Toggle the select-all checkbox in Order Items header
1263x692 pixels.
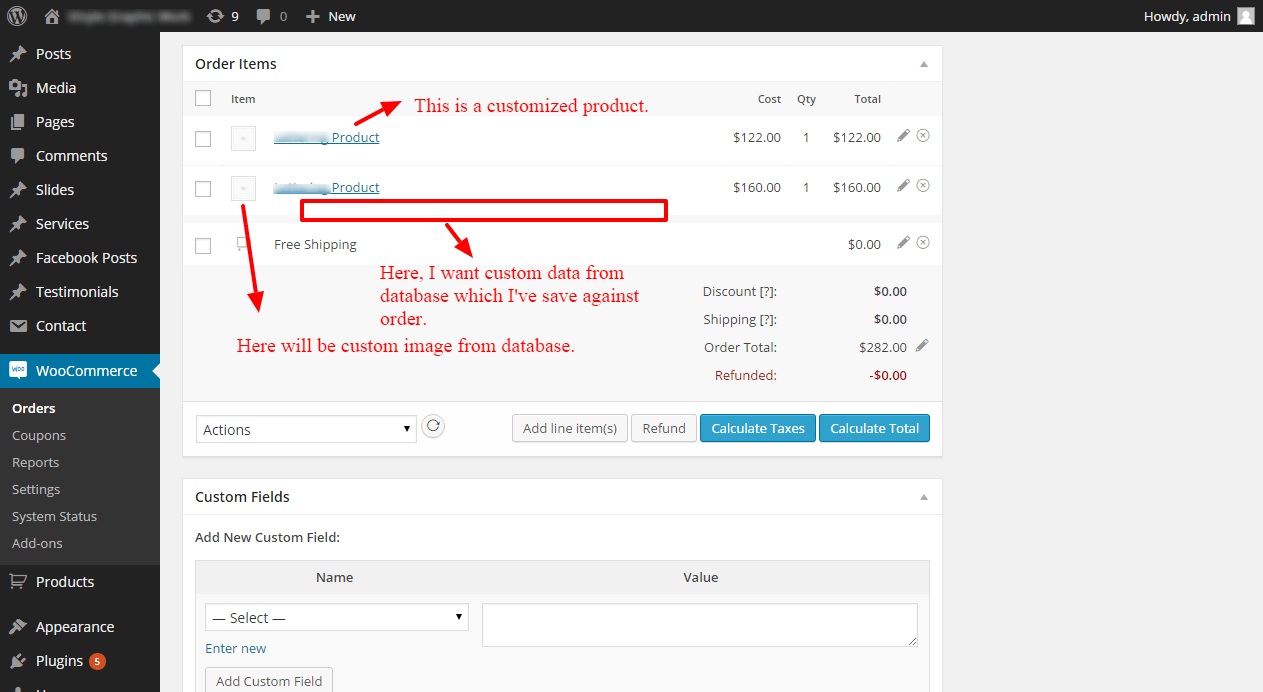[x=203, y=98]
